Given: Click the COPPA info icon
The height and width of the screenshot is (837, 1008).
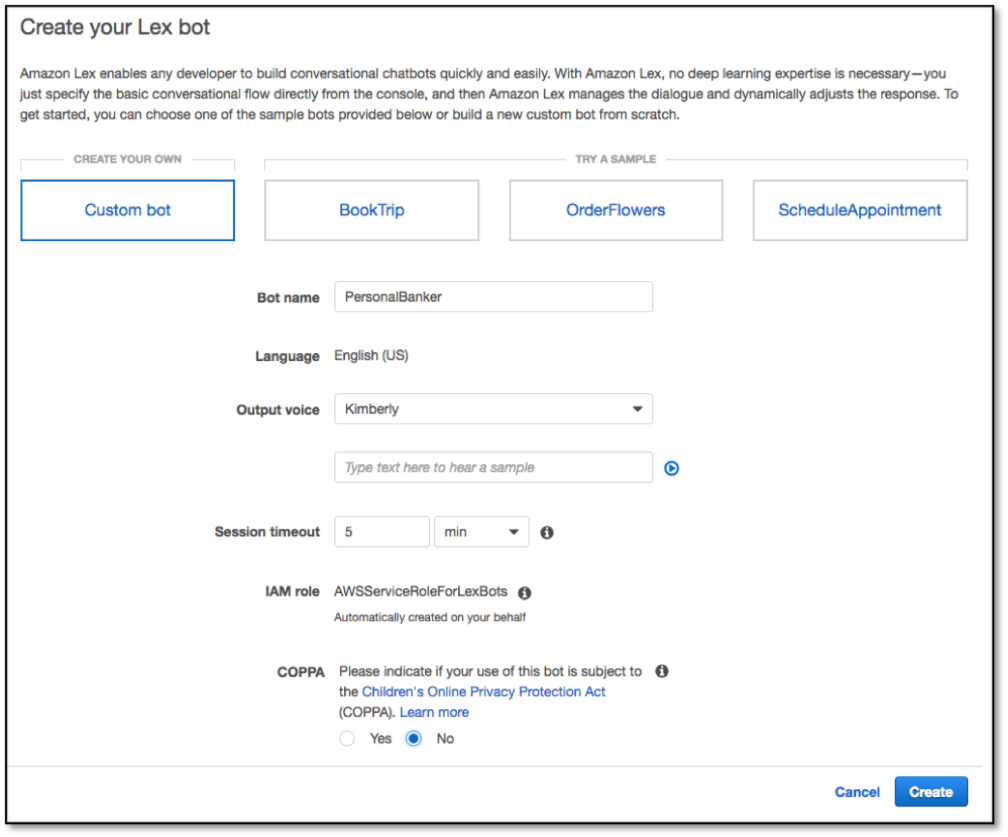Looking at the screenshot, I should 662,671.
